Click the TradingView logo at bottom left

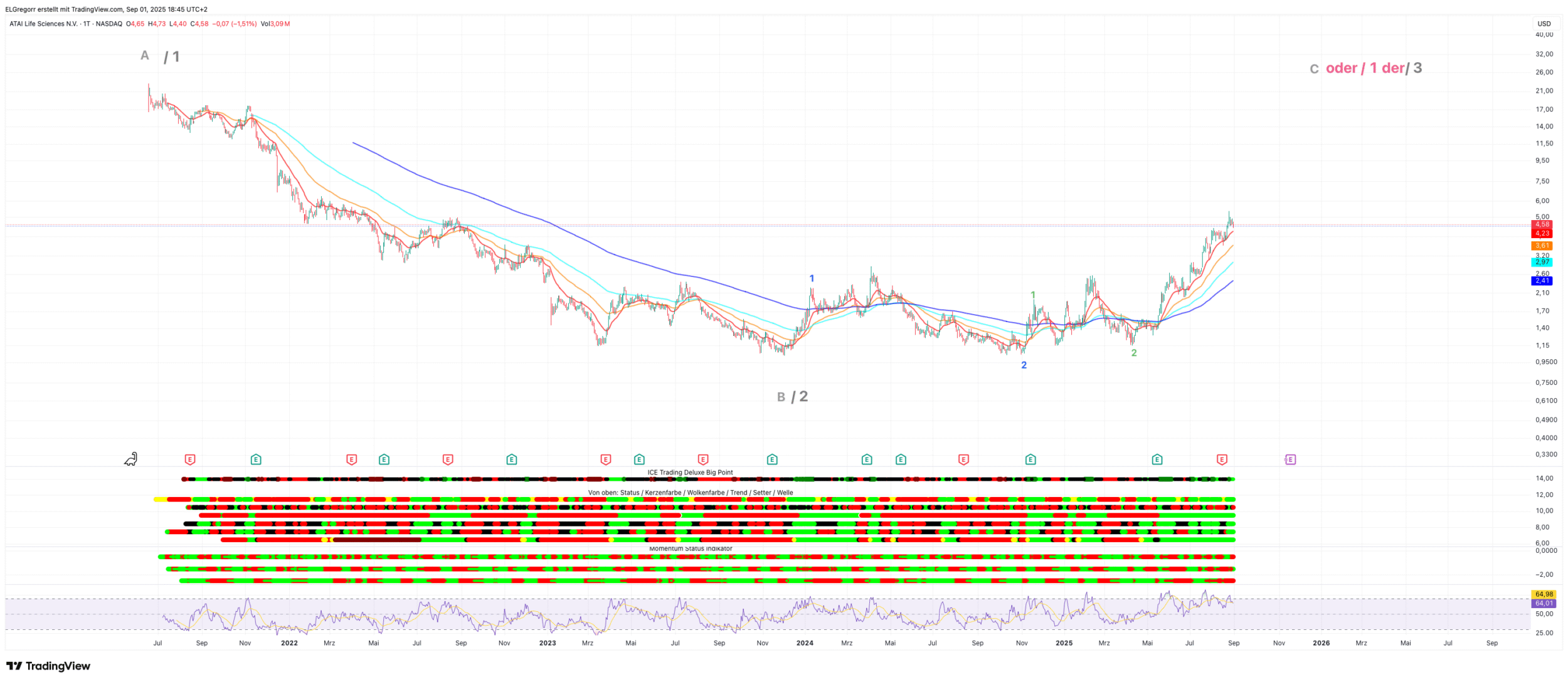pyautogui.click(x=48, y=666)
